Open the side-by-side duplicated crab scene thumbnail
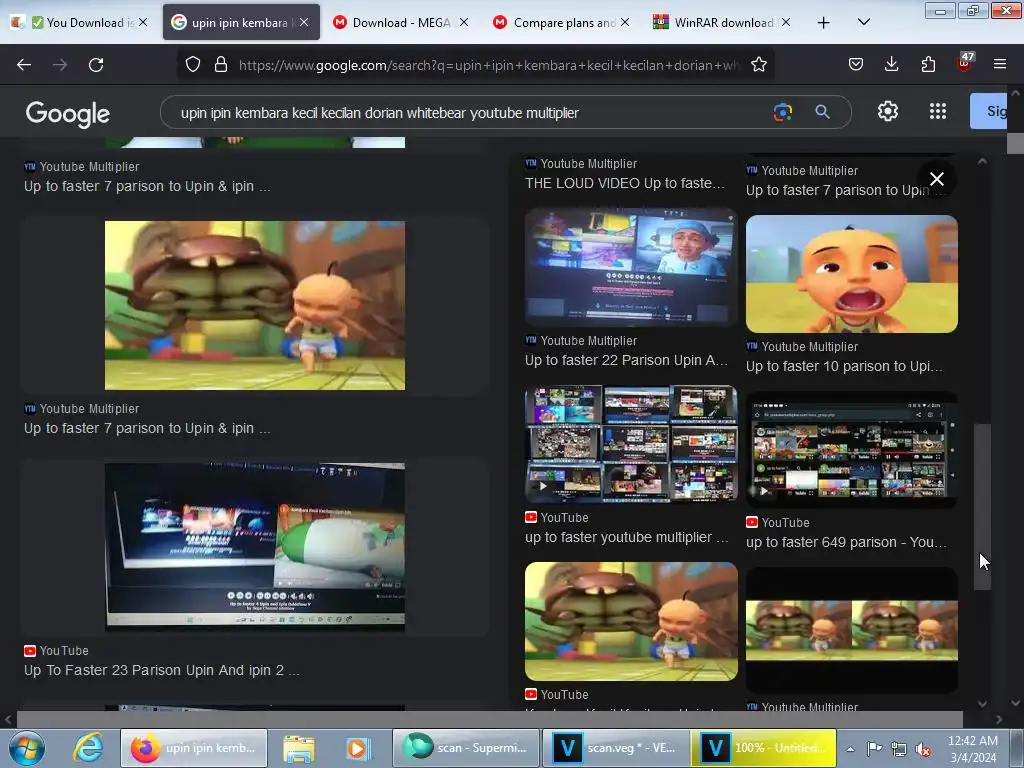 tap(852, 630)
